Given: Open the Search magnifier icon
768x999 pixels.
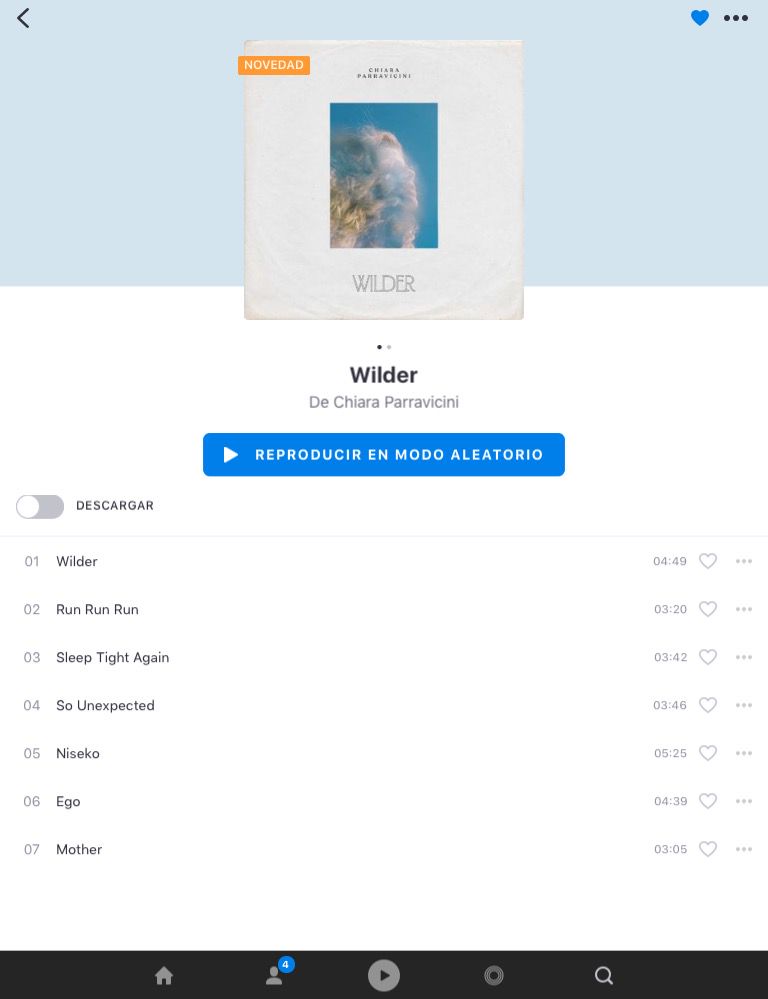Looking at the screenshot, I should click(x=604, y=975).
